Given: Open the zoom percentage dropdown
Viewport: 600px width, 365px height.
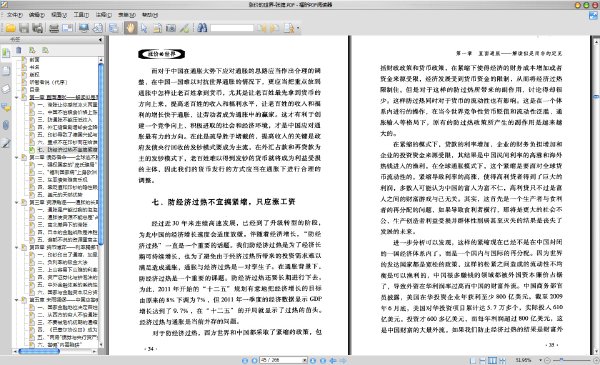Looking at the screenshot, I should point(540,360).
